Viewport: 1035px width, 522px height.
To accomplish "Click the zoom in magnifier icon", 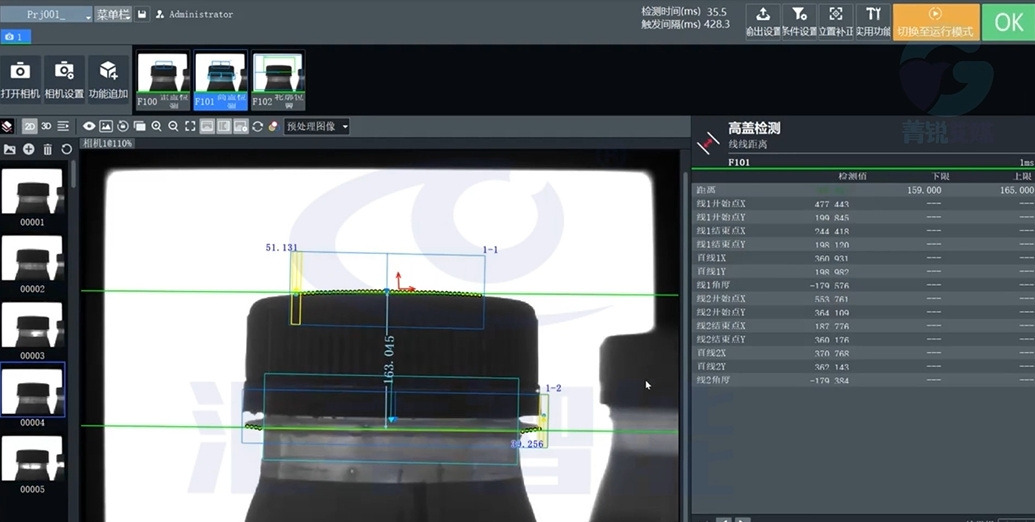I will (157, 127).
